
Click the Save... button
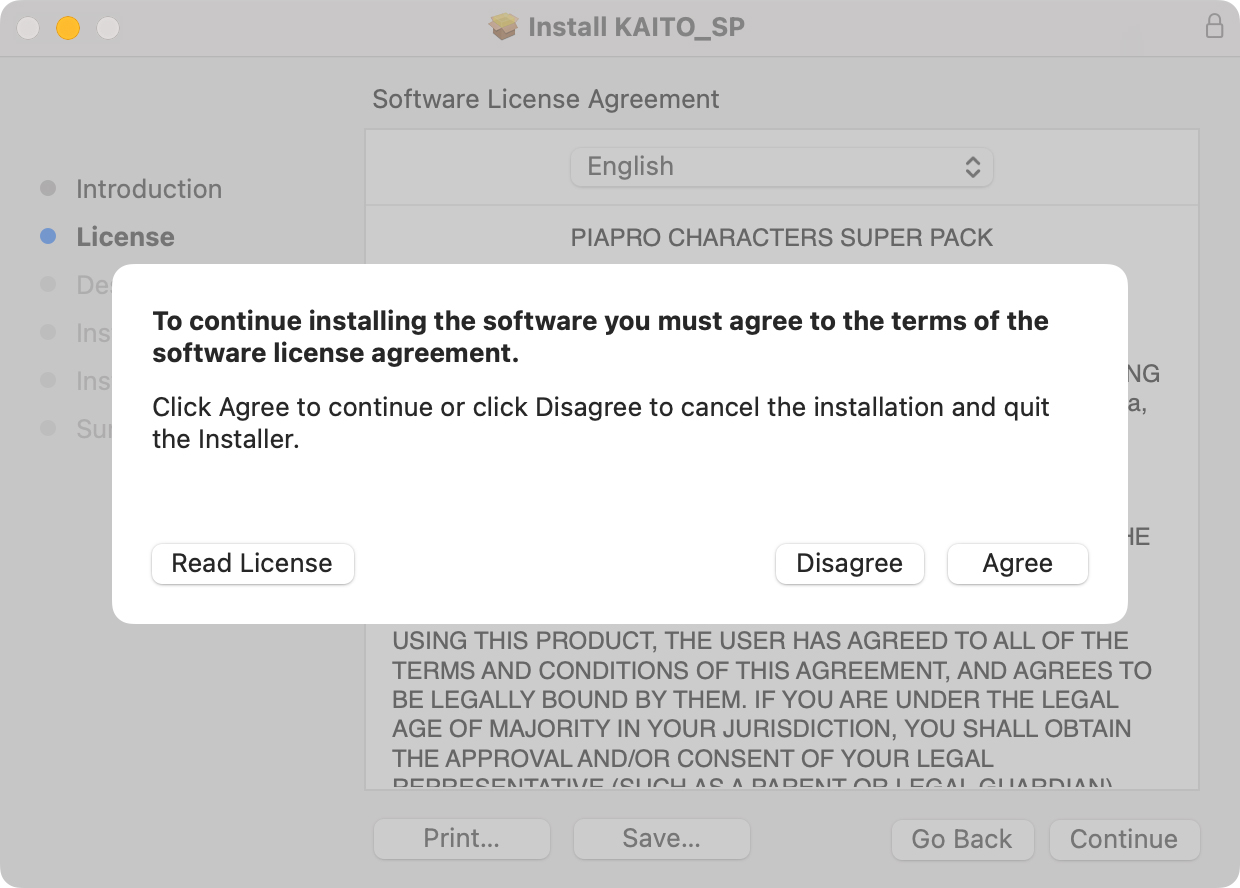[x=661, y=839]
